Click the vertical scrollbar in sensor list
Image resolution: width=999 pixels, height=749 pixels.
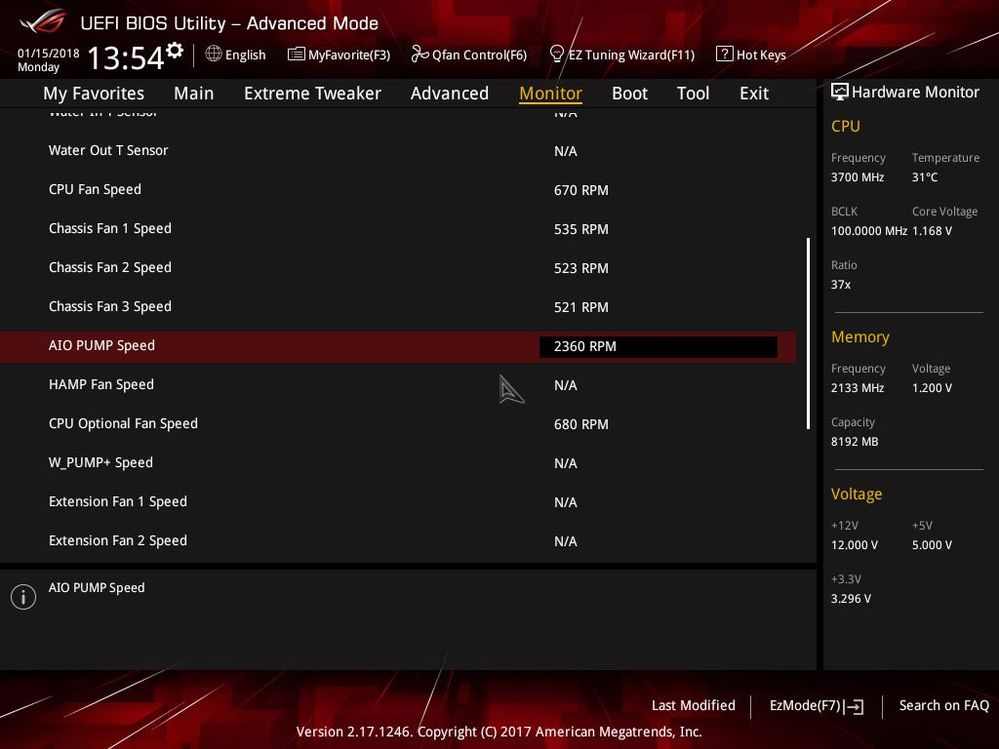(808, 334)
